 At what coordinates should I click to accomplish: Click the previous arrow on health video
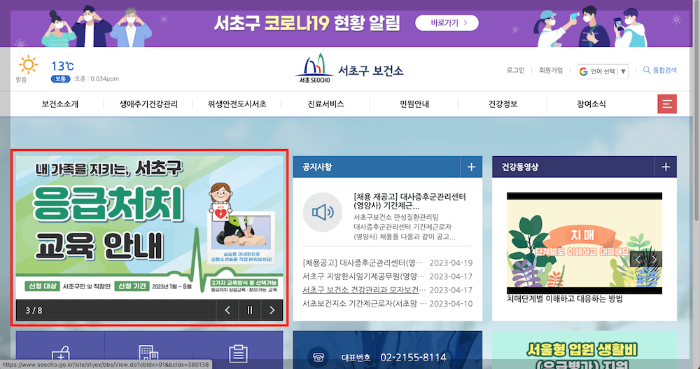pyautogui.click(x=638, y=259)
